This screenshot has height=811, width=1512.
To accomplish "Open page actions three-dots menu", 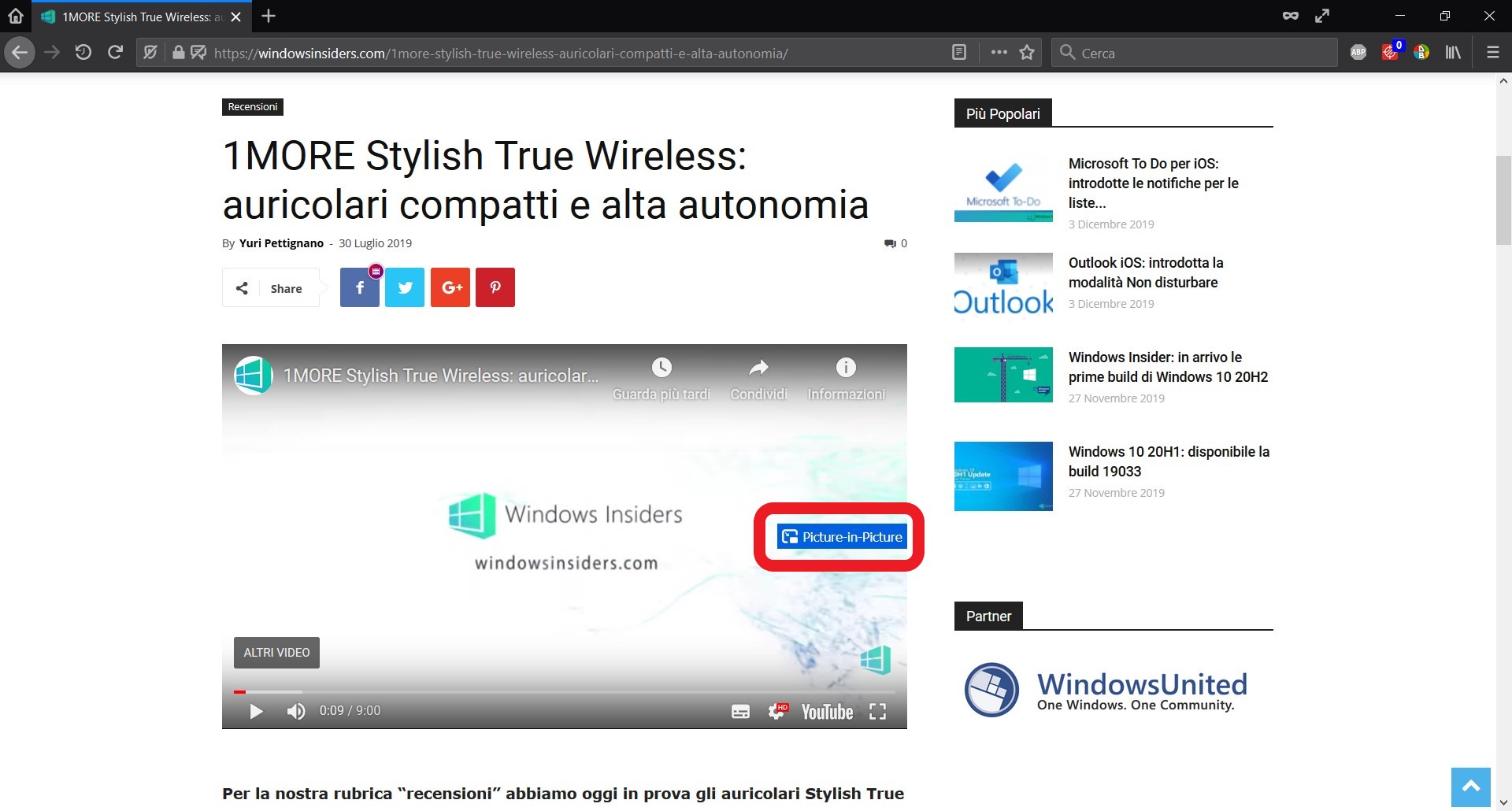I will tap(999, 53).
